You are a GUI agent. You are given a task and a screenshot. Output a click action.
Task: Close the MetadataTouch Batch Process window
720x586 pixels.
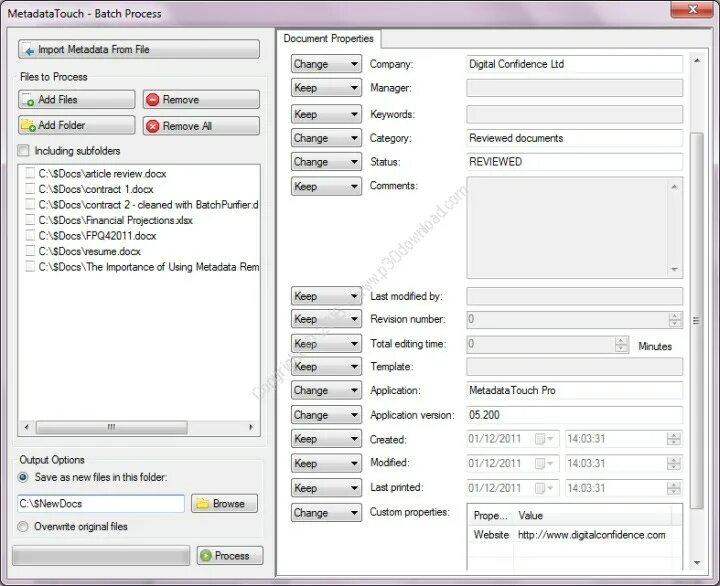pos(692,9)
